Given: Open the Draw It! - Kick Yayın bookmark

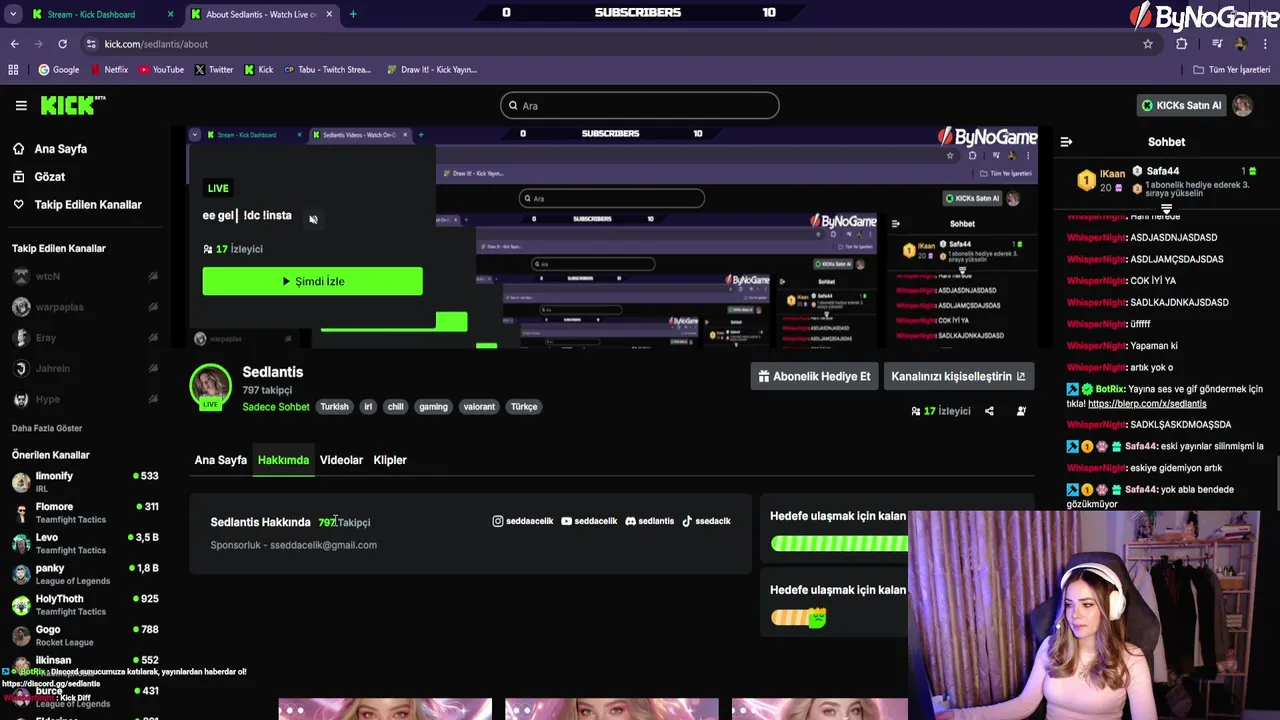Looking at the screenshot, I should tap(431, 70).
